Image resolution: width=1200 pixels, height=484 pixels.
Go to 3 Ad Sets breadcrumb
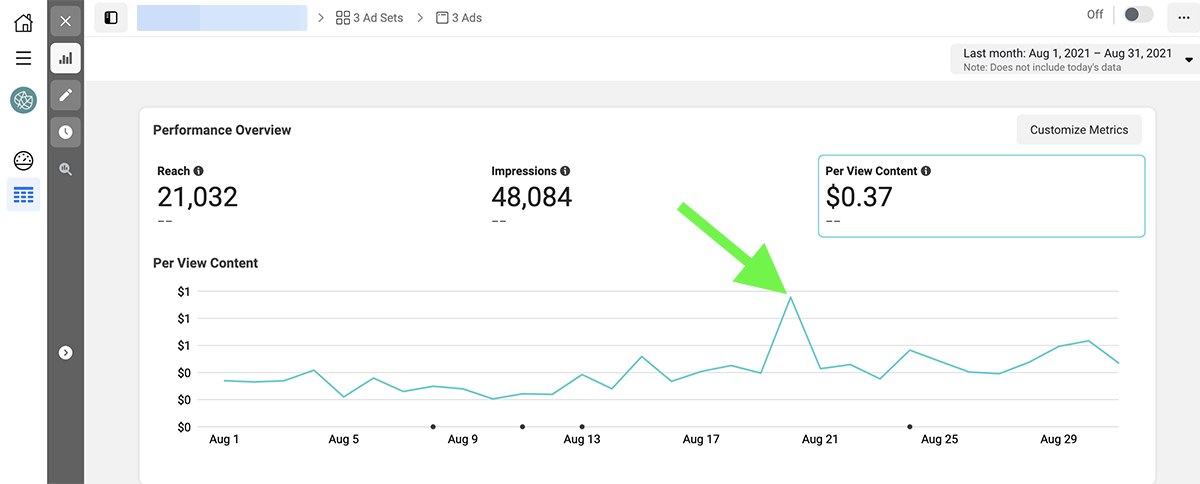[x=369, y=18]
